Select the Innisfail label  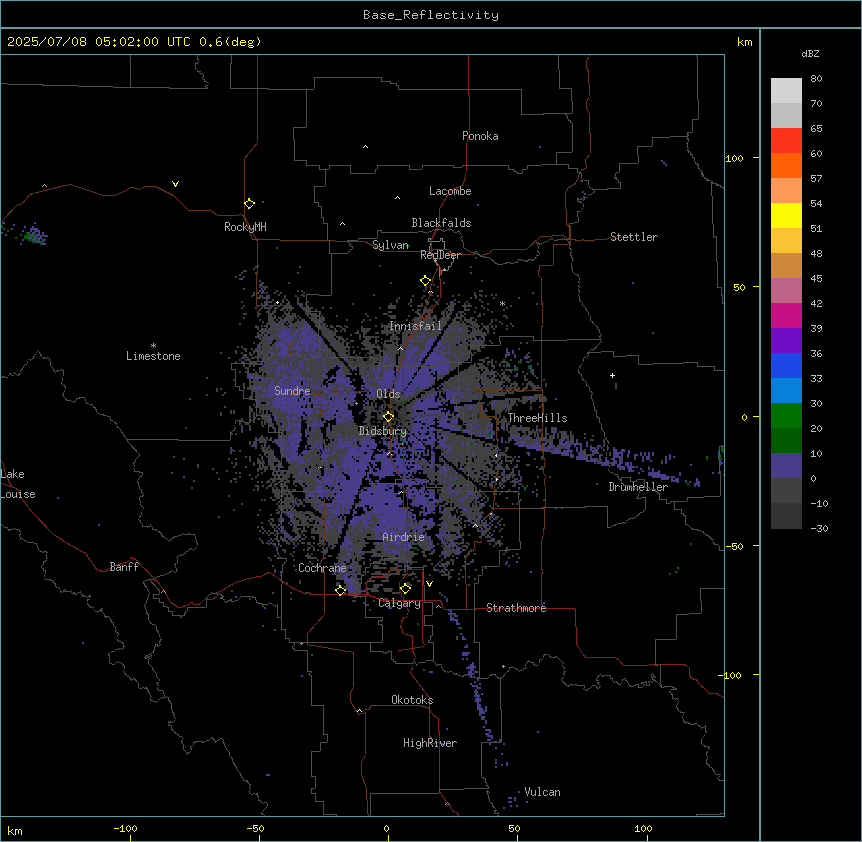[415, 326]
